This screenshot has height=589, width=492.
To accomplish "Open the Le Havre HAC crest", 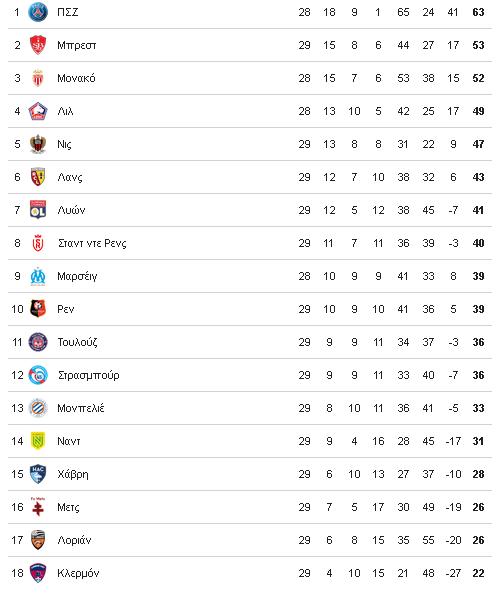I will (x=38, y=474).
